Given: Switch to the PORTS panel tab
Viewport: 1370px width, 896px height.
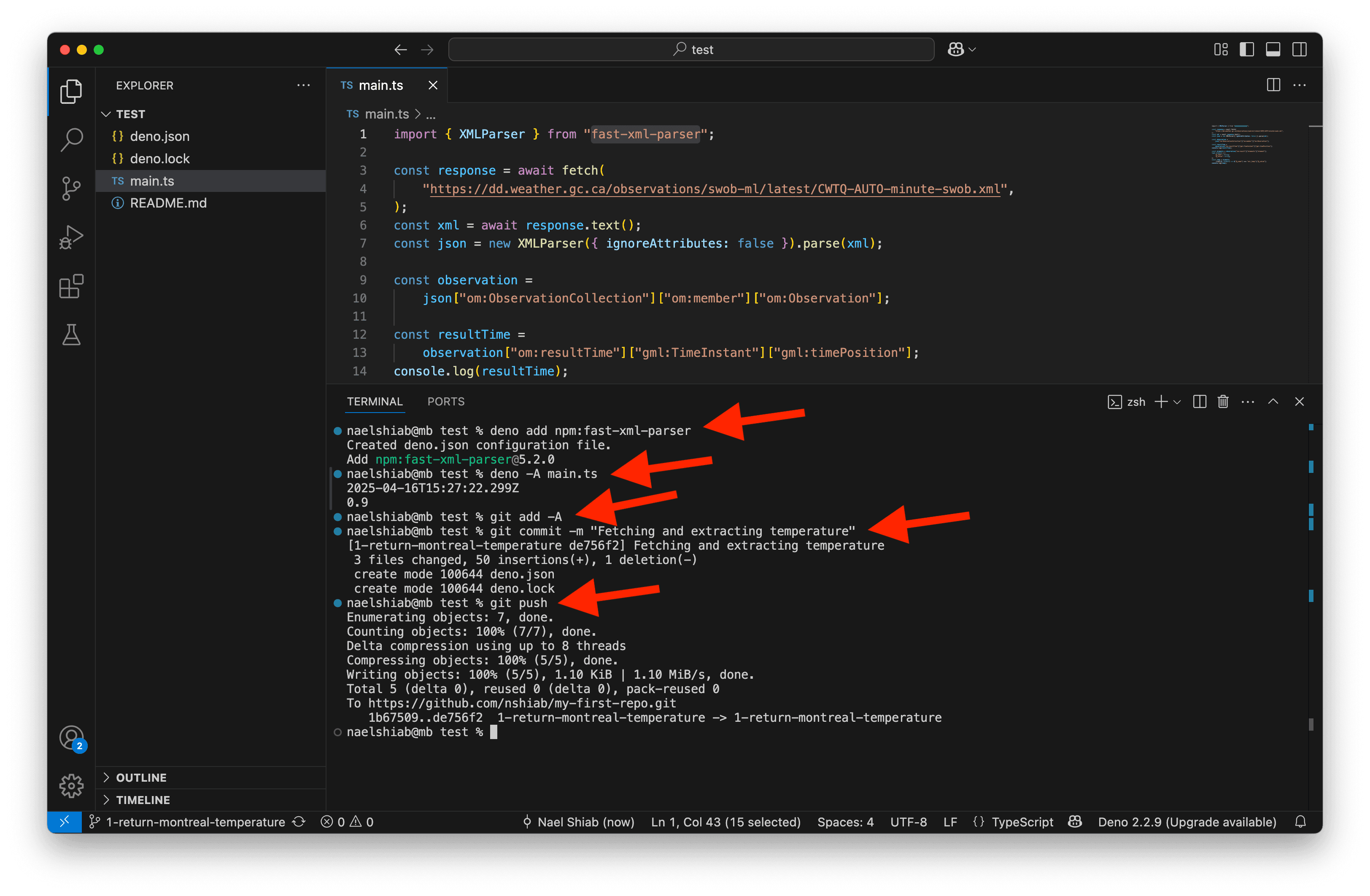Looking at the screenshot, I should pyautogui.click(x=445, y=401).
